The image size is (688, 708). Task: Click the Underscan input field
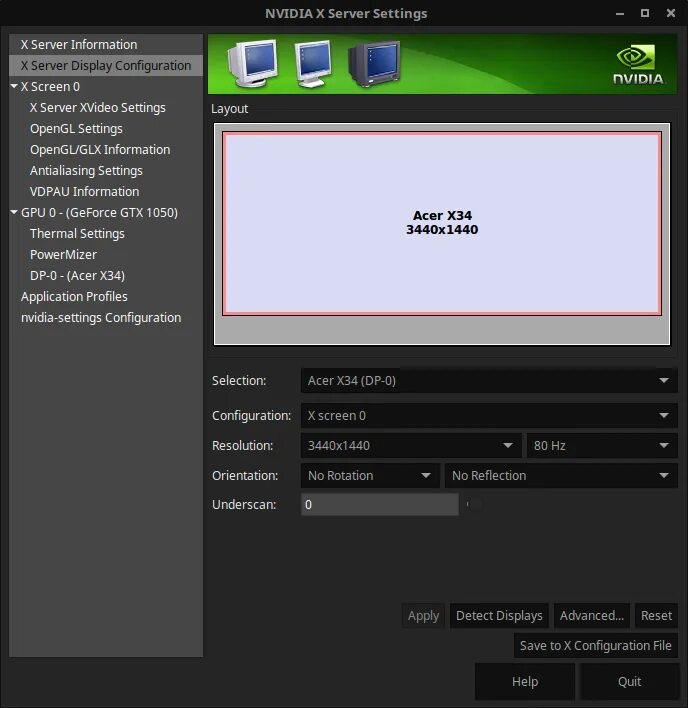pyautogui.click(x=380, y=504)
